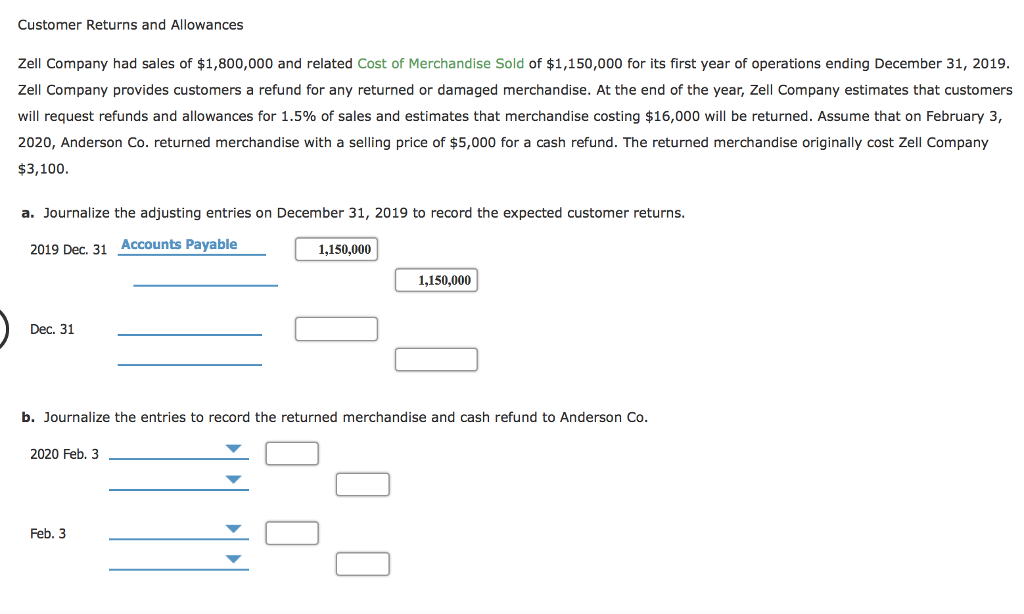
Task: Click the credit amount box for 2020 Feb. 3
Action: [x=362, y=484]
